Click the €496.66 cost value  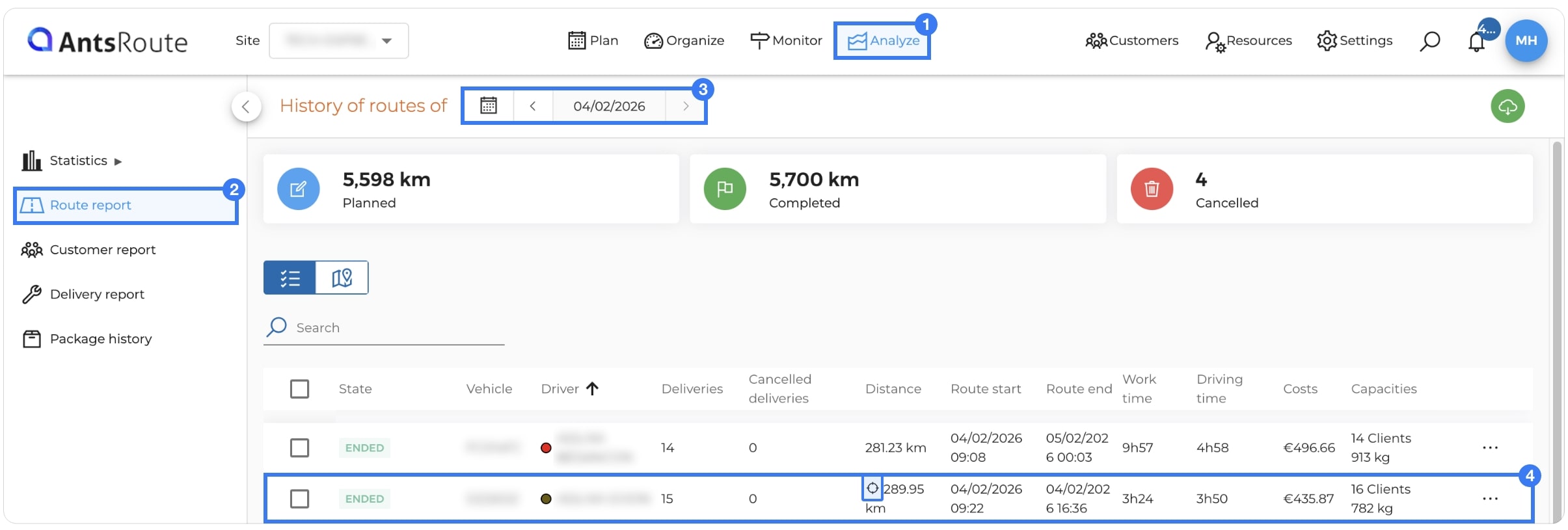click(1308, 448)
